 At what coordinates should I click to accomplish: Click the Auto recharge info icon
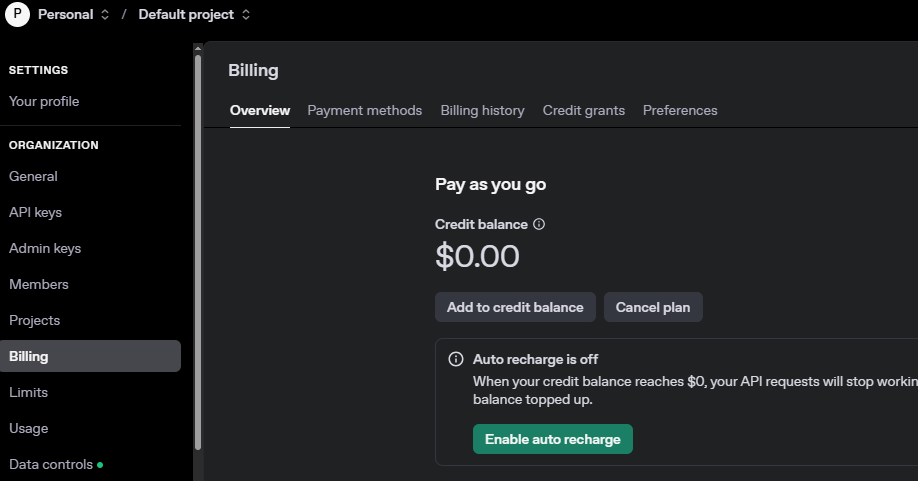pos(456,359)
